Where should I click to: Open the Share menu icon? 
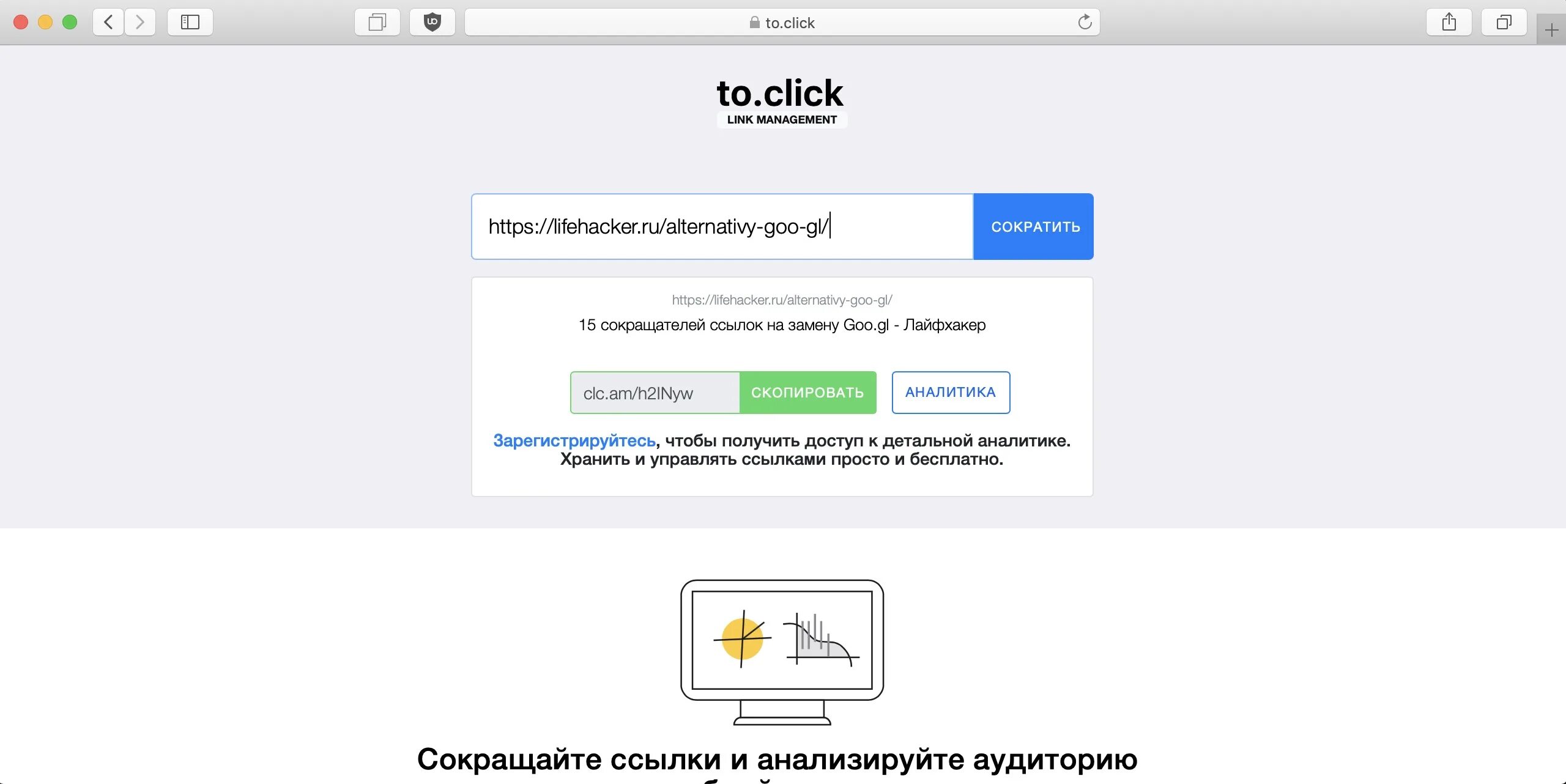(1449, 23)
